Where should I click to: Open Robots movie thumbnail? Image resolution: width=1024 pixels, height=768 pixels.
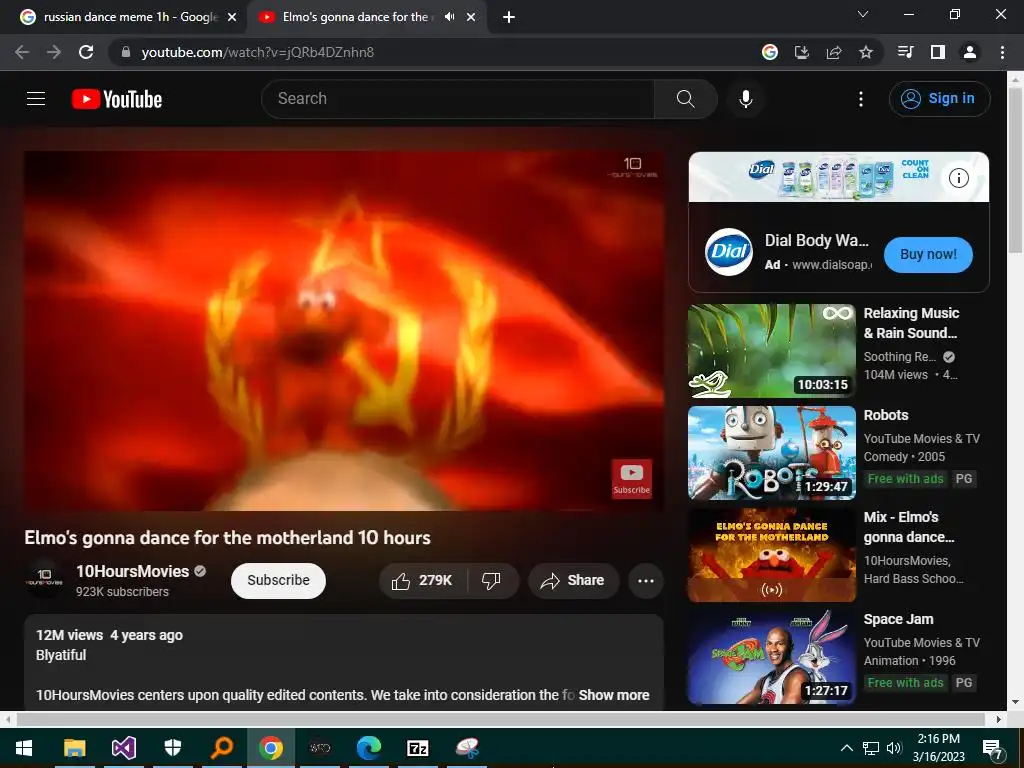[772, 453]
